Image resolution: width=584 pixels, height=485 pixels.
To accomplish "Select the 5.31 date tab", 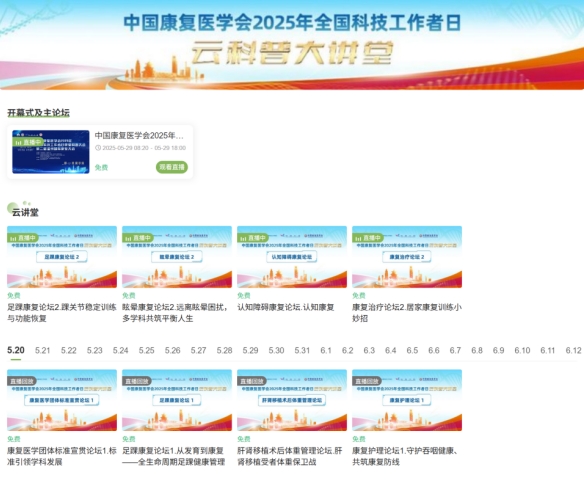I will pyautogui.click(x=302, y=351).
